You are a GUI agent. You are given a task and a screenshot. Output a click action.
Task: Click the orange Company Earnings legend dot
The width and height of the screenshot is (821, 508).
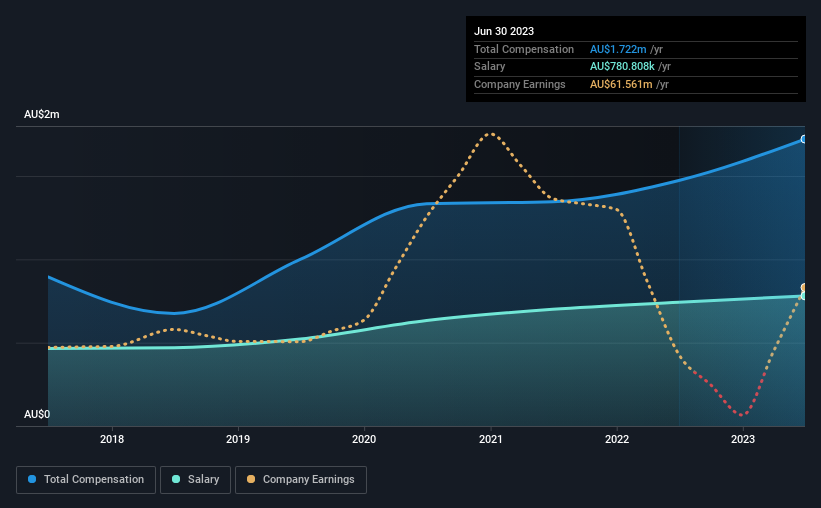[251, 479]
